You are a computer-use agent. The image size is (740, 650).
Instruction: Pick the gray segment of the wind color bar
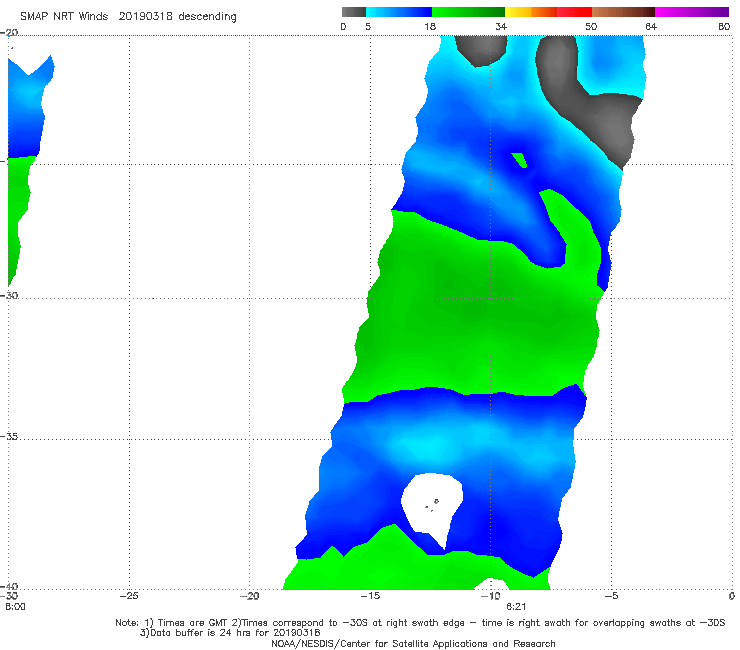354,12
